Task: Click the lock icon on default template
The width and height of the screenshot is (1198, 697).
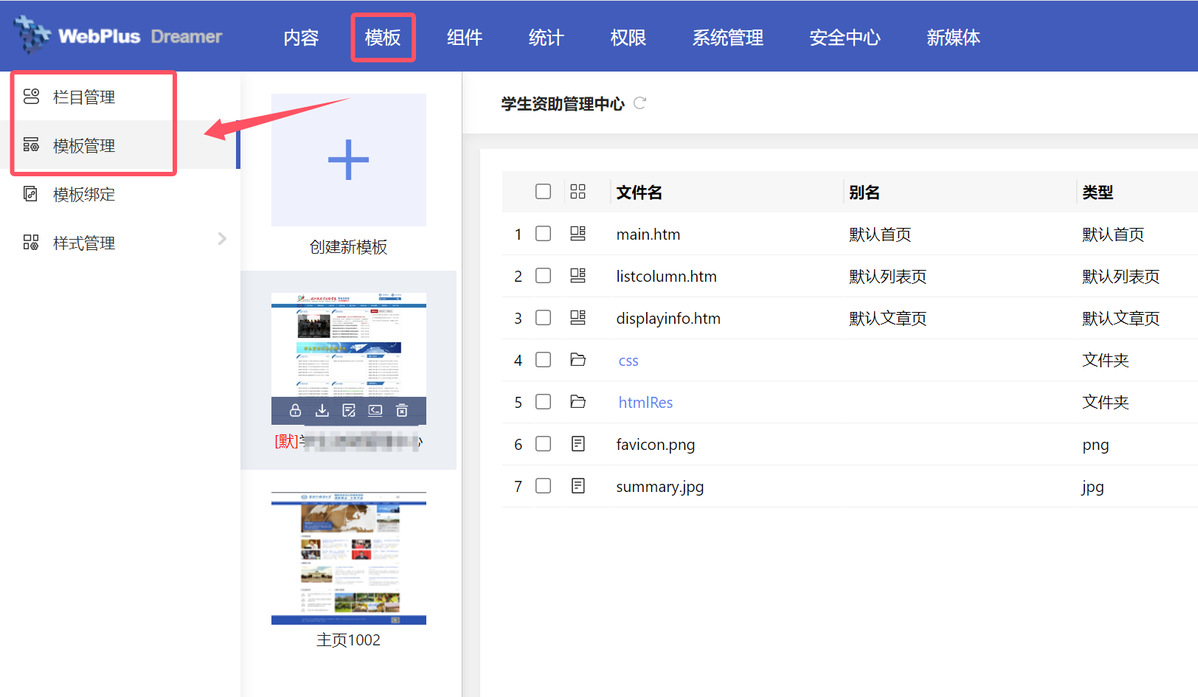Action: tap(295, 411)
